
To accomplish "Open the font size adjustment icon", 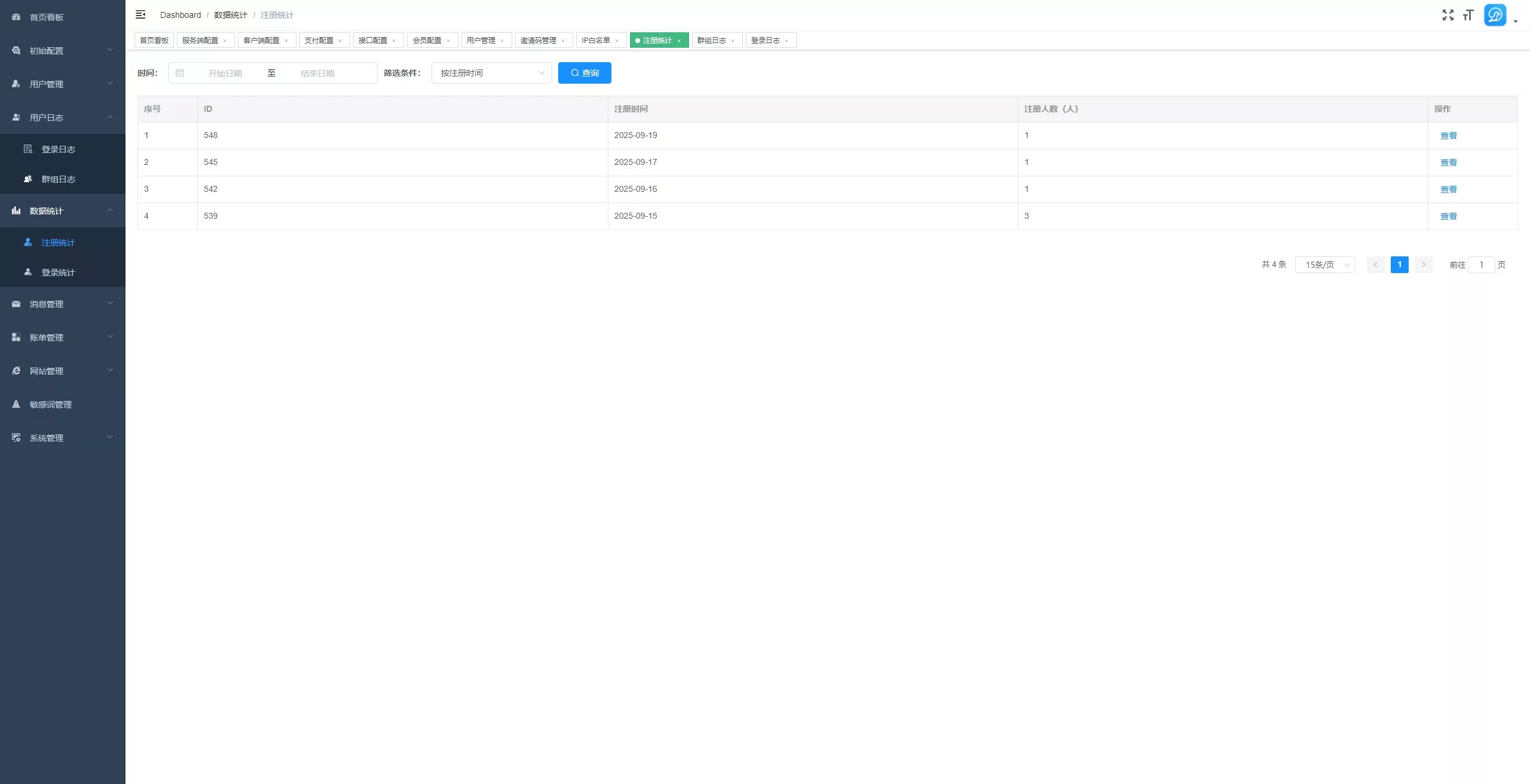I will pos(1468,15).
